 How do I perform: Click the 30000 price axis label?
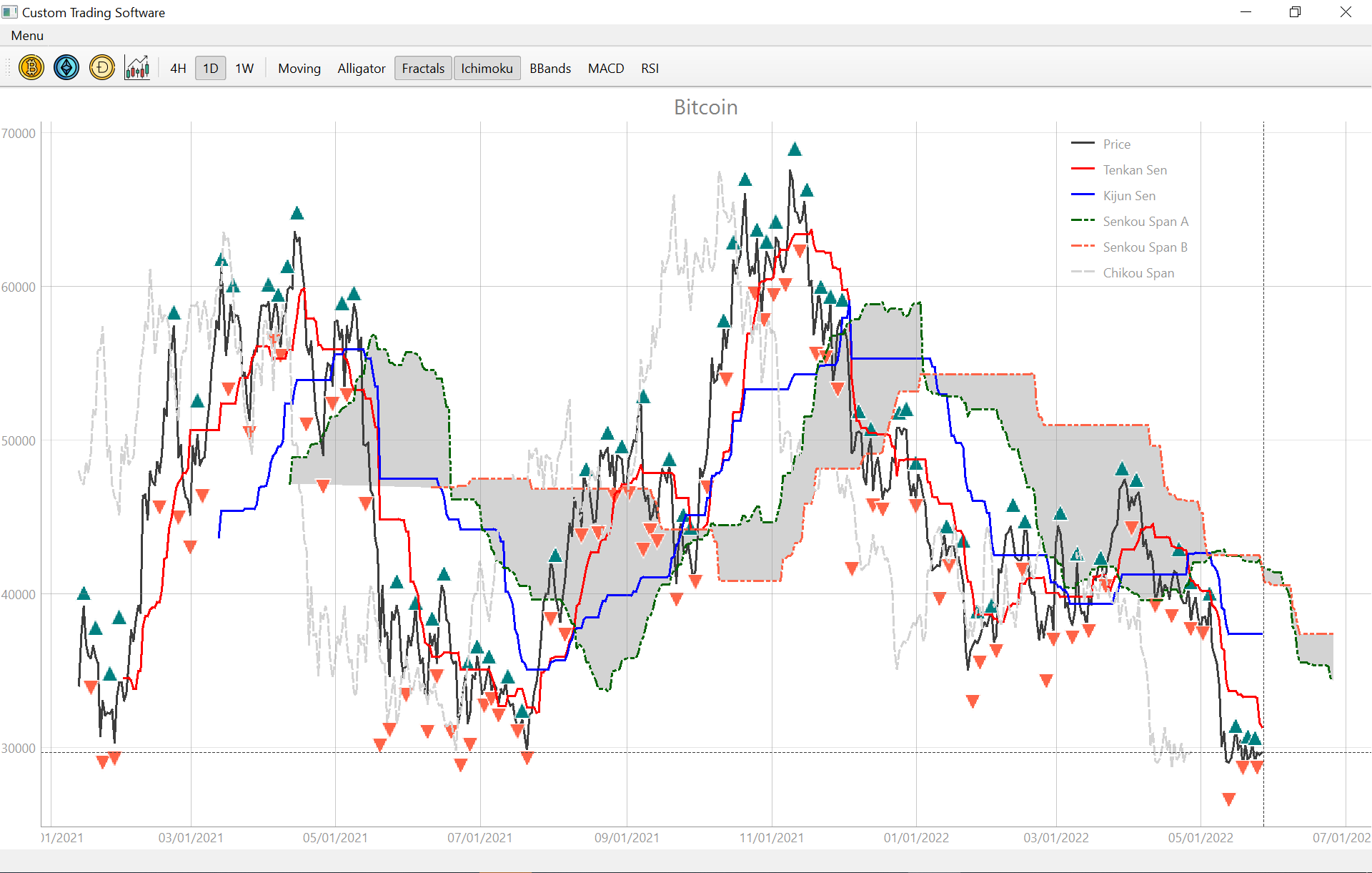pos(19,749)
